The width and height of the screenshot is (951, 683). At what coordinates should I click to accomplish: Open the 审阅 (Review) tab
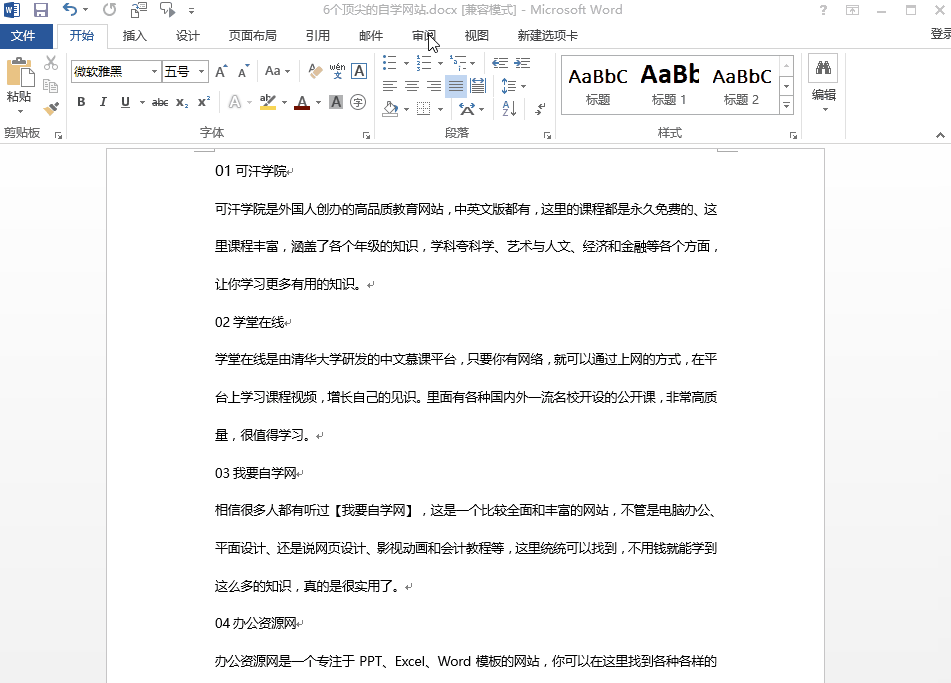[x=423, y=36]
